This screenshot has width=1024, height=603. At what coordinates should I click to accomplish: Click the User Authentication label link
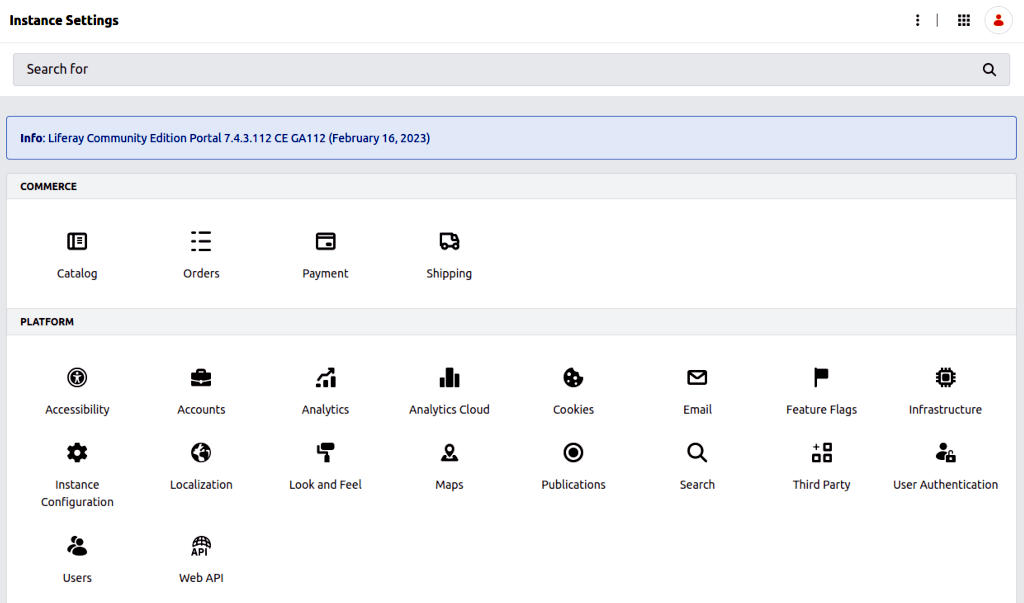(946, 485)
